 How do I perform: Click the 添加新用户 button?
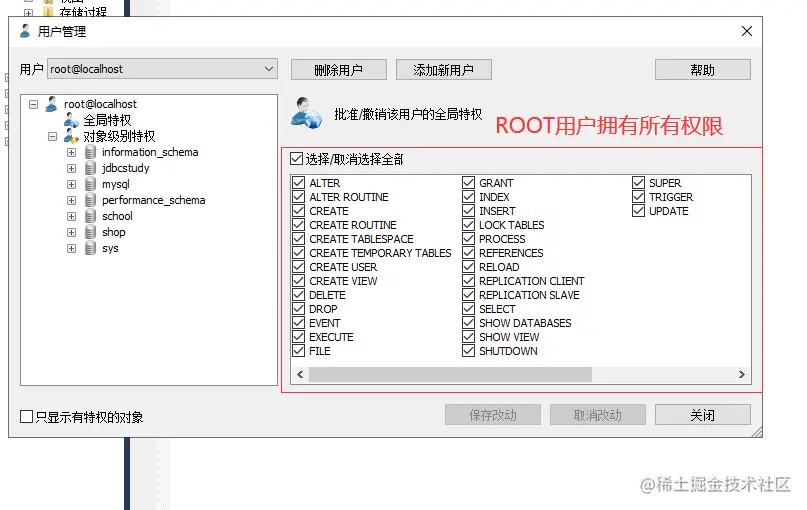tap(444, 69)
